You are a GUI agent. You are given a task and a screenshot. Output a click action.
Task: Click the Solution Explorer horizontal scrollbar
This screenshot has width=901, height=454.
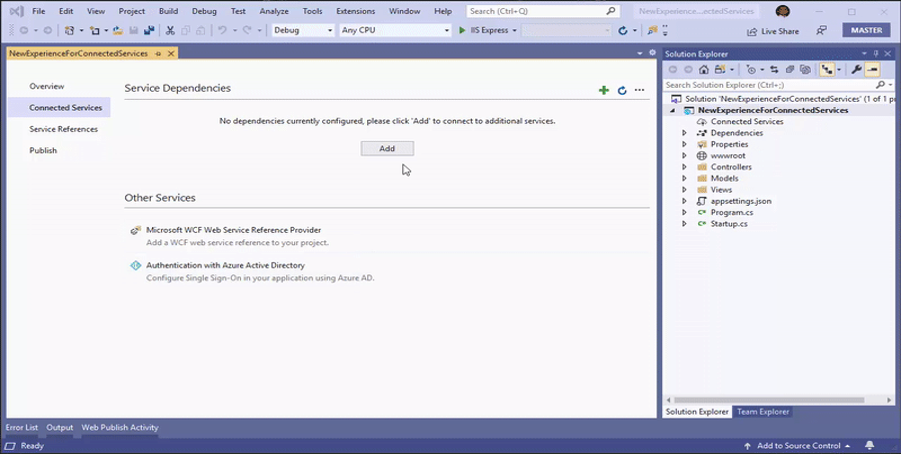[x=760, y=400]
